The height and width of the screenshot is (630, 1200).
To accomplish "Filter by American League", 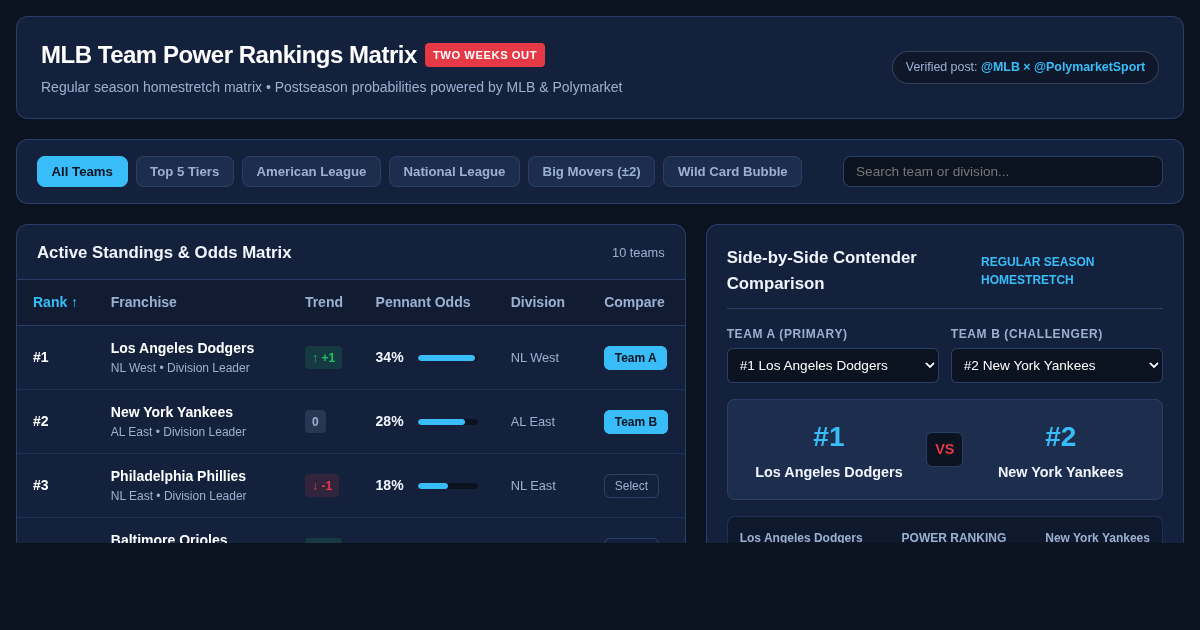I will (x=311, y=171).
